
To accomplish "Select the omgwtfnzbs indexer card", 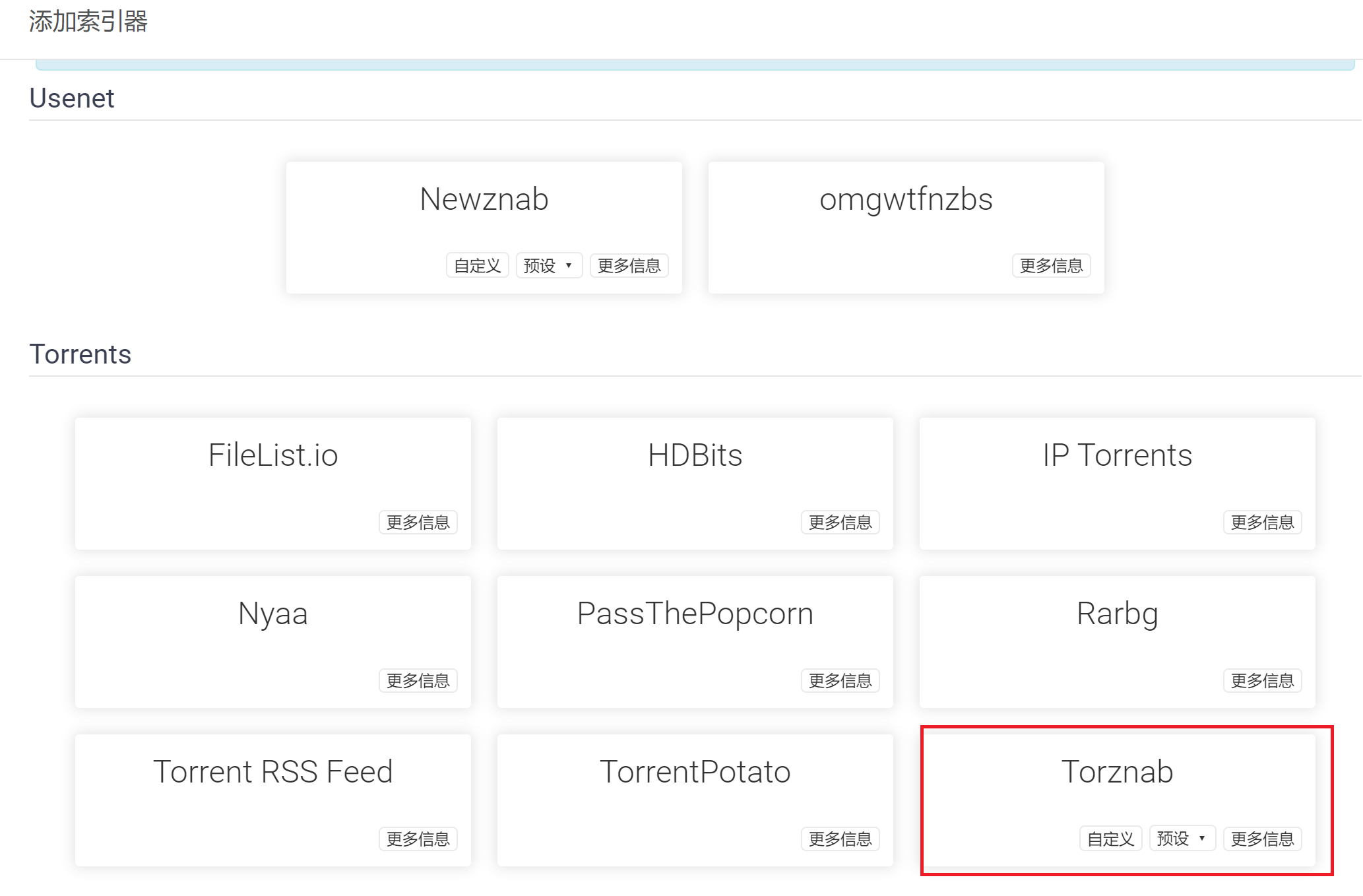I will coord(906,228).
